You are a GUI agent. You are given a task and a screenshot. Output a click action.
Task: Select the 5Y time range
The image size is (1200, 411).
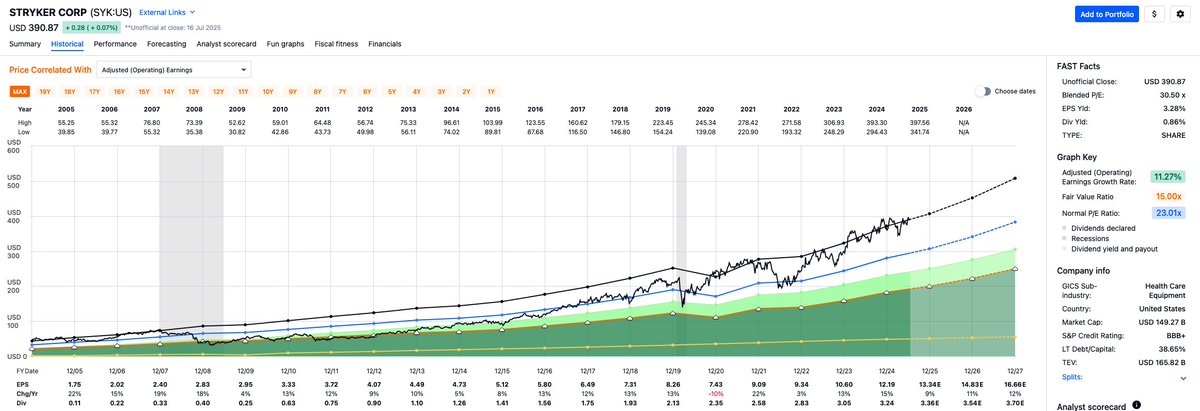392,91
